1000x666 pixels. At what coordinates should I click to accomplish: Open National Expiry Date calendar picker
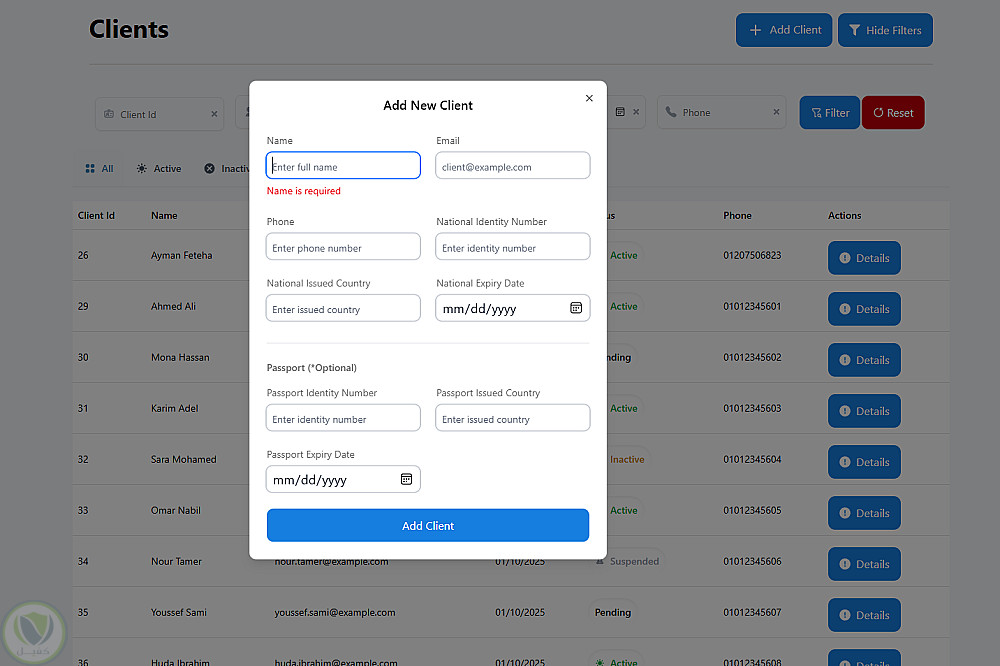pyautogui.click(x=576, y=308)
